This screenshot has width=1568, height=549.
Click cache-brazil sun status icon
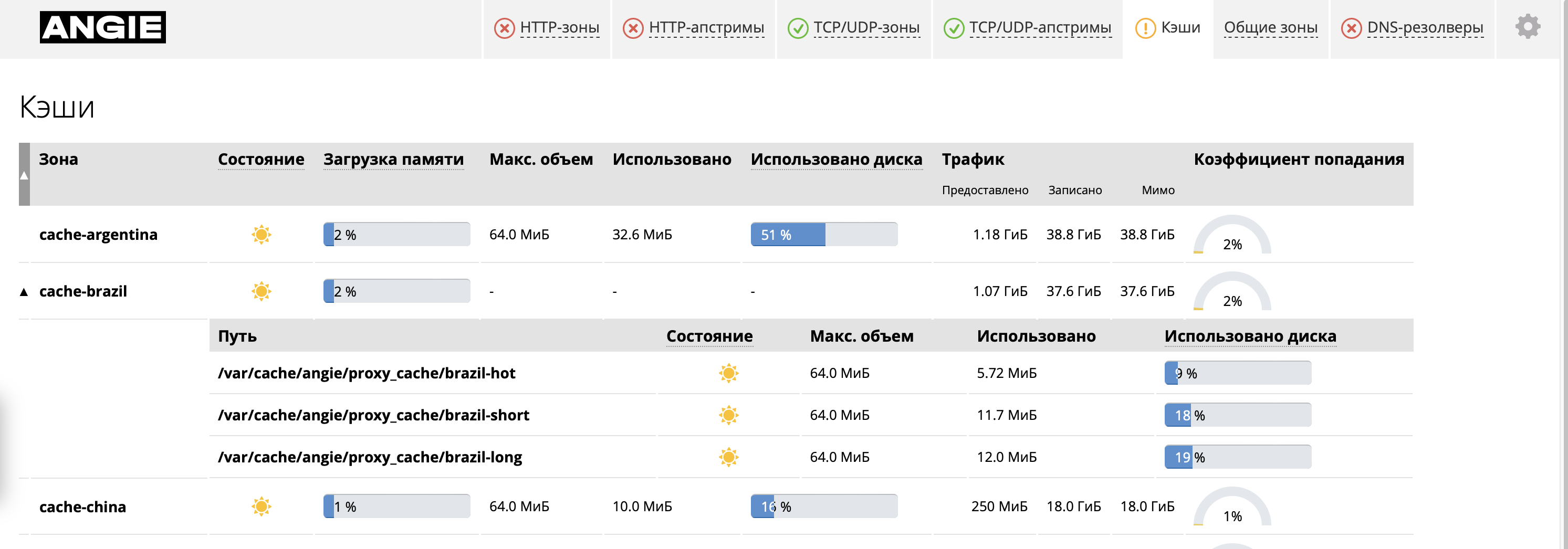pyautogui.click(x=261, y=291)
